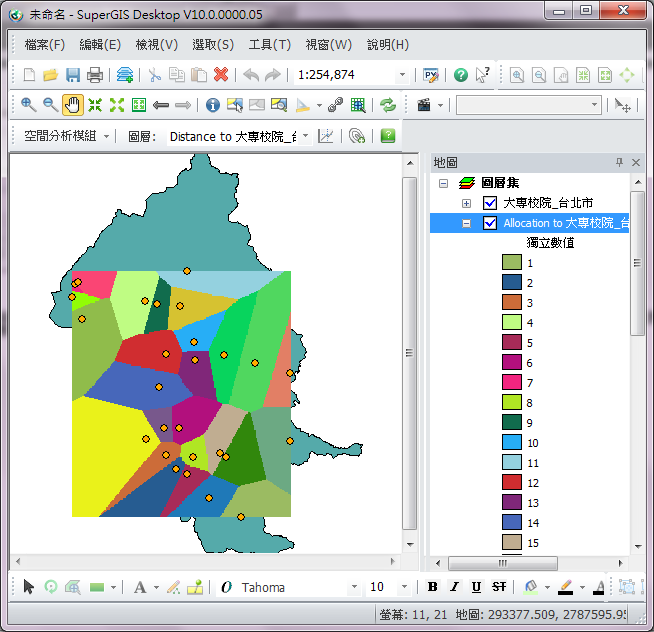Open the 檔案(F) menu
The height and width of the screenshot is (632, 654).
[44, 45]
